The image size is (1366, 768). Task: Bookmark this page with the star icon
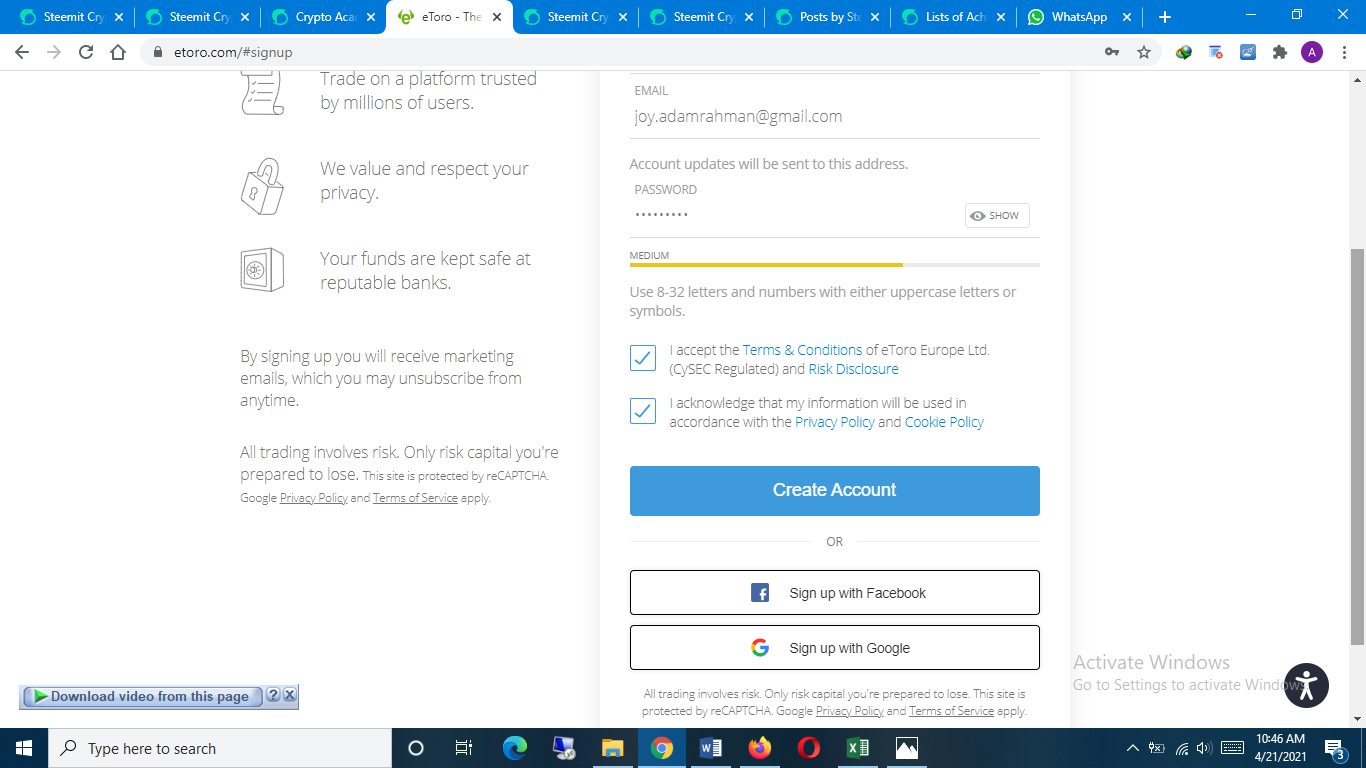click(x=1144, y=52)
